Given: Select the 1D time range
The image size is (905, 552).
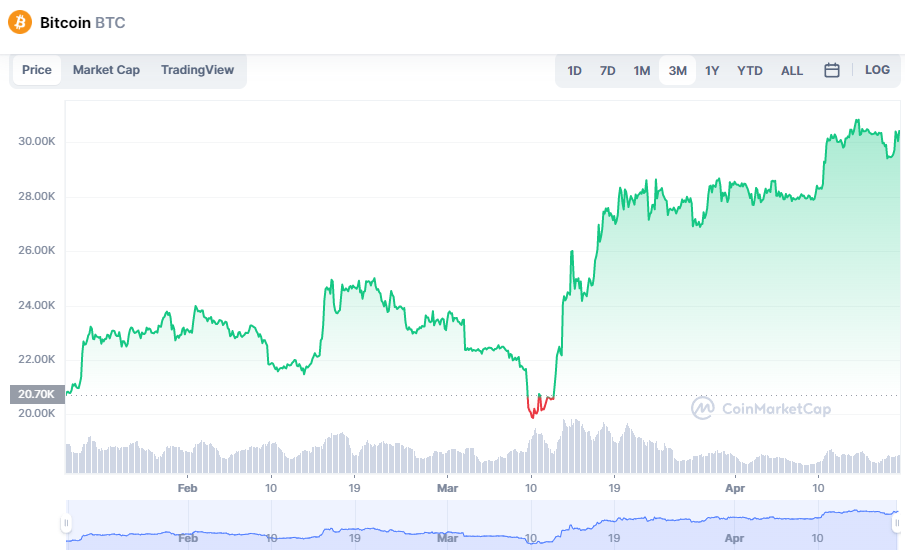Looking at the screenshot, I should (574, 70).
